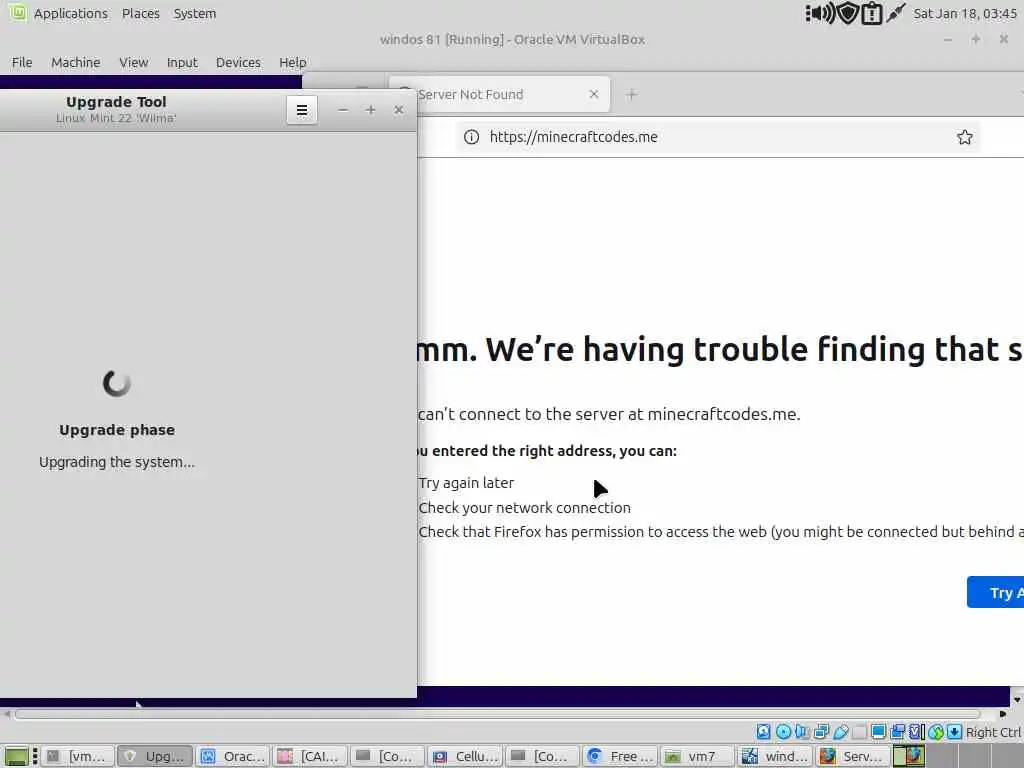Screen dimensions: 1024x768
Task: Click the Mint logo in the top panel
Action: click(x=17, y=12)
